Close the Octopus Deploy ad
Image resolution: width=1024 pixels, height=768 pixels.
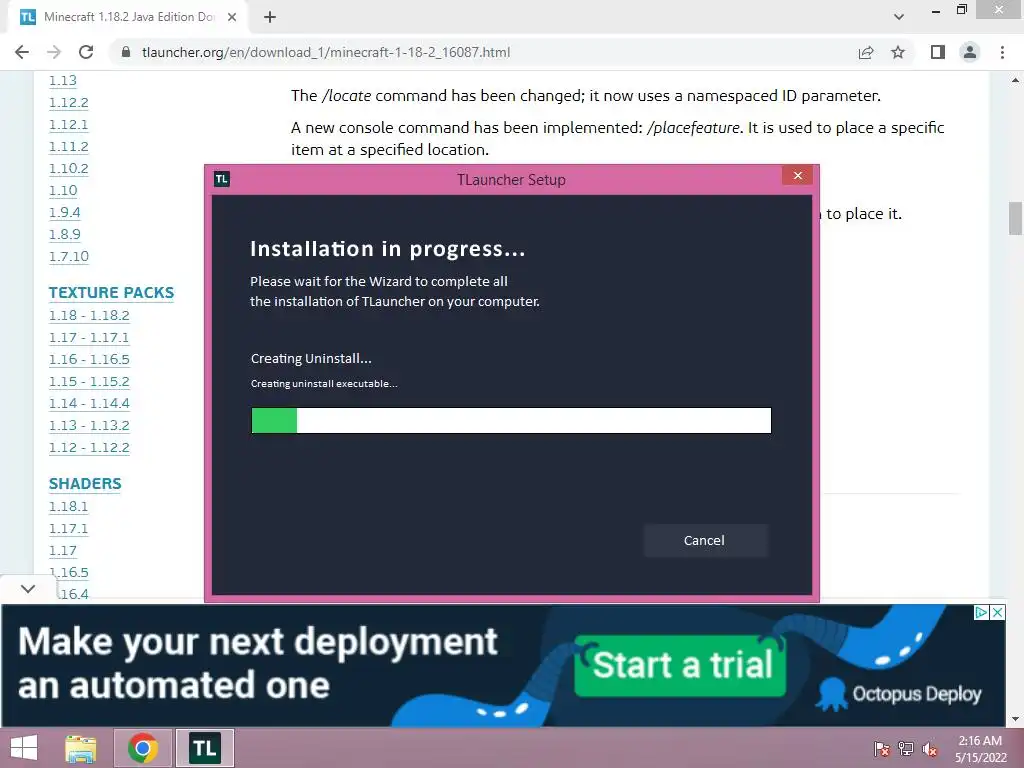998,613
